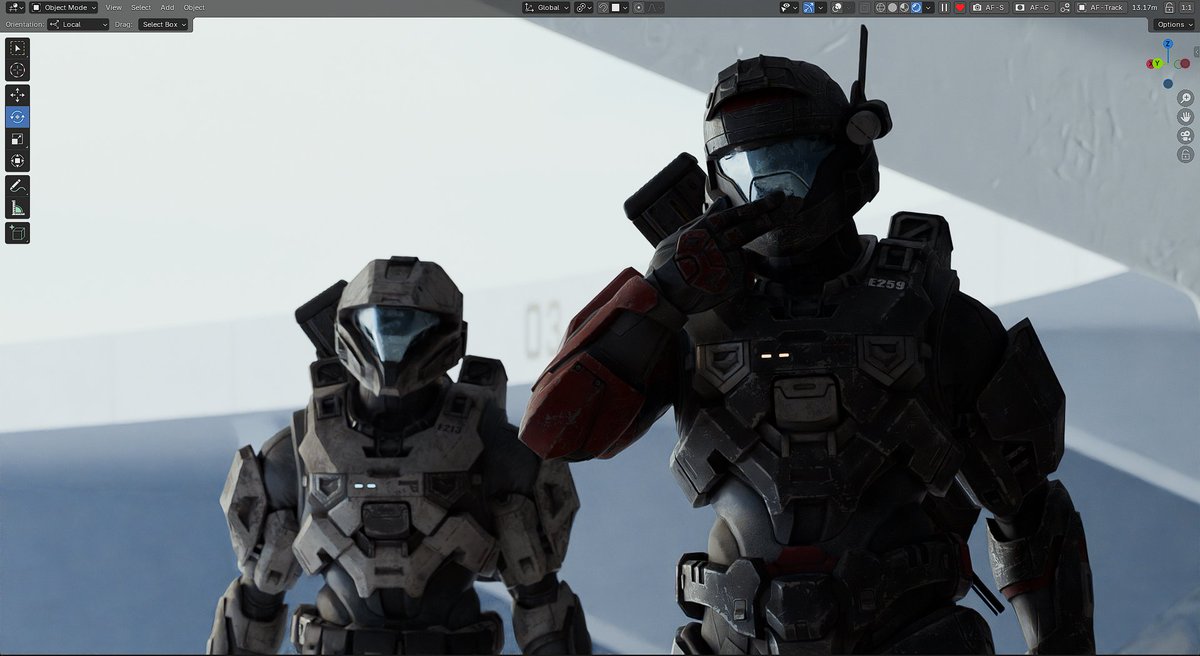The height and width of the screenshot is (656, 1200).
Task: Open the snap element dropdown
Action: [x=620, y=7]
